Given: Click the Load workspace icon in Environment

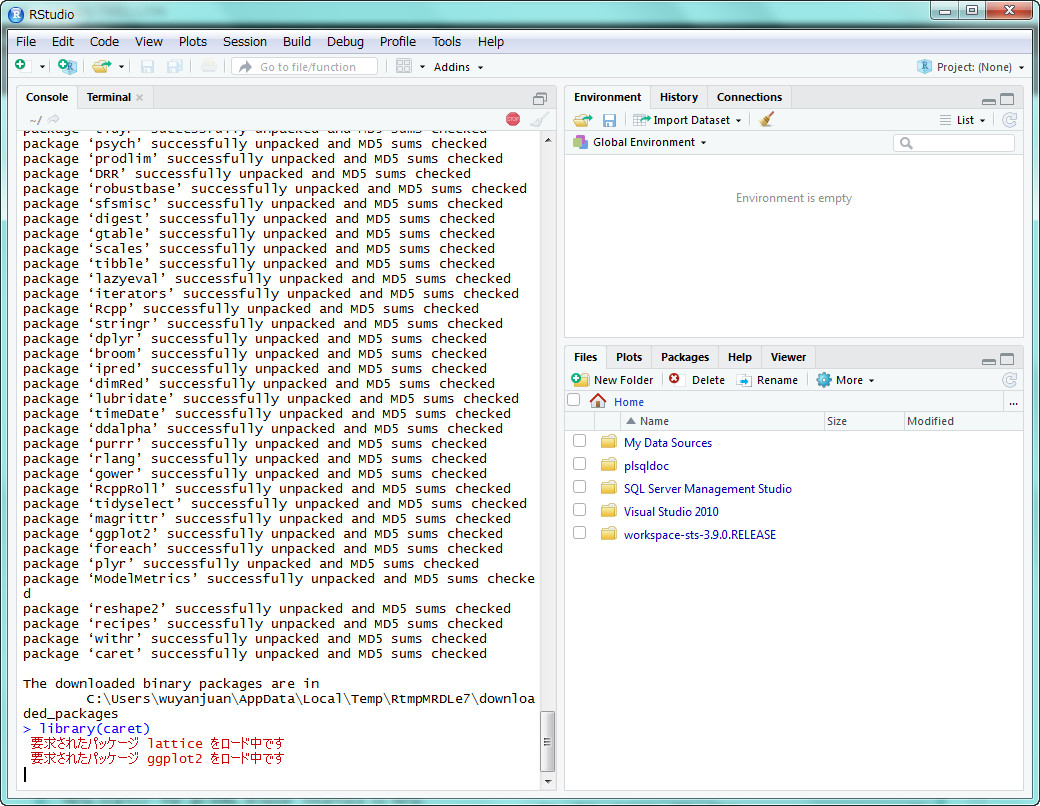Looking at the screenshot, I should 583,120.
